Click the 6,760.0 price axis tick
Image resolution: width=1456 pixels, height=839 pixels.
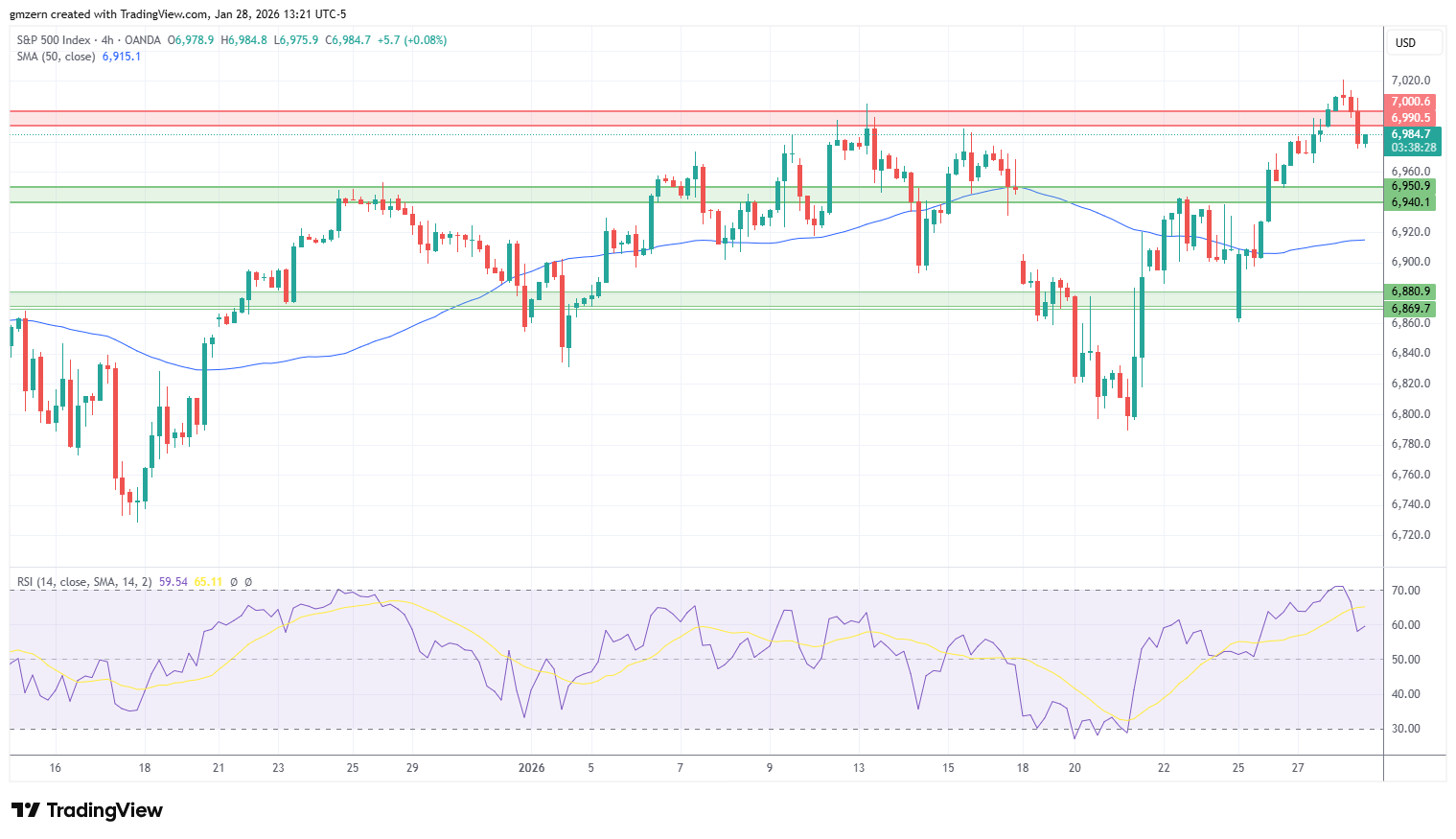pyautogui.click(x=1411, y=475)
